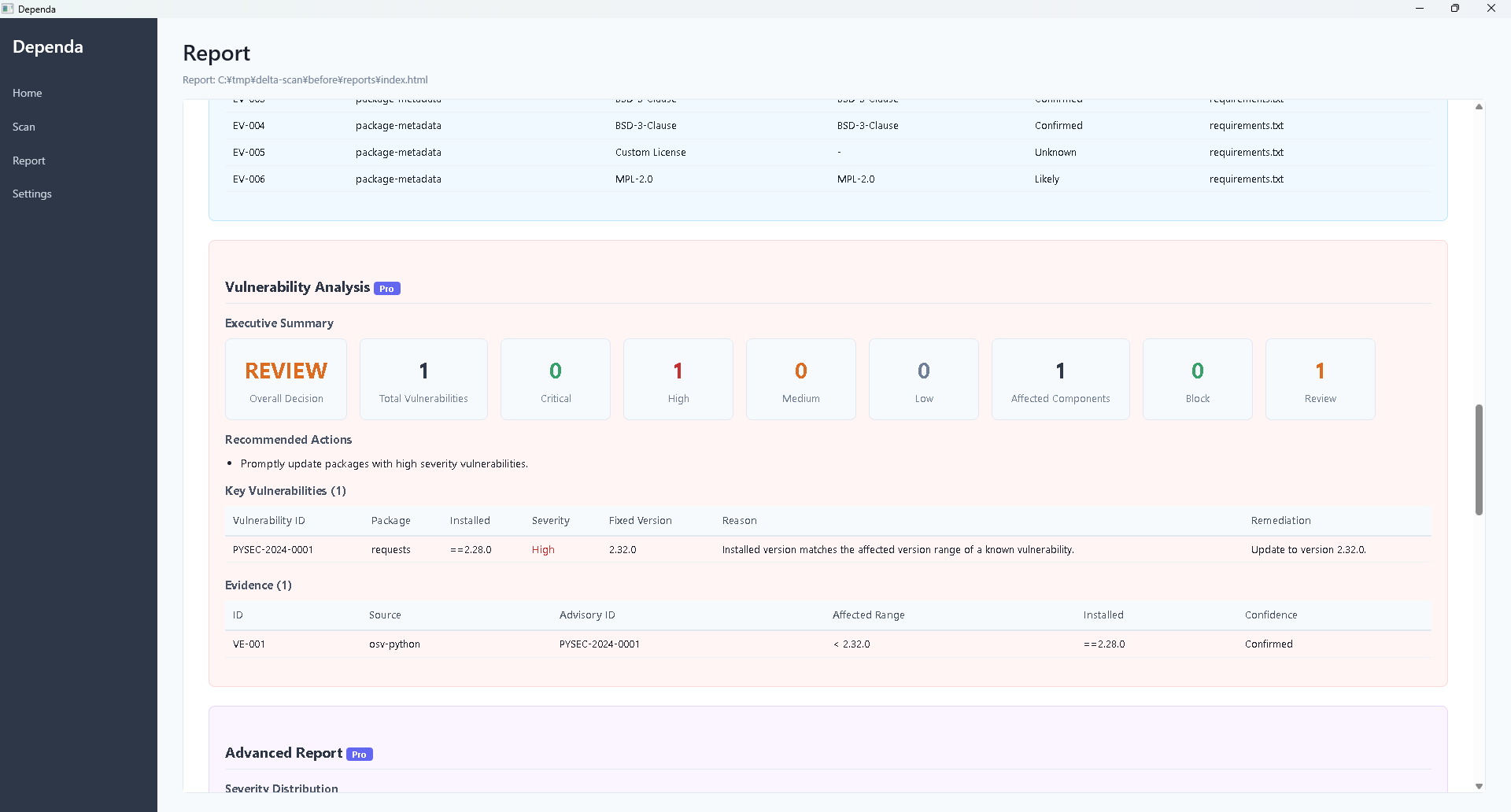Select Home in the navigation sidebar
1511x812 pixels.
click(x=27, y=93)
